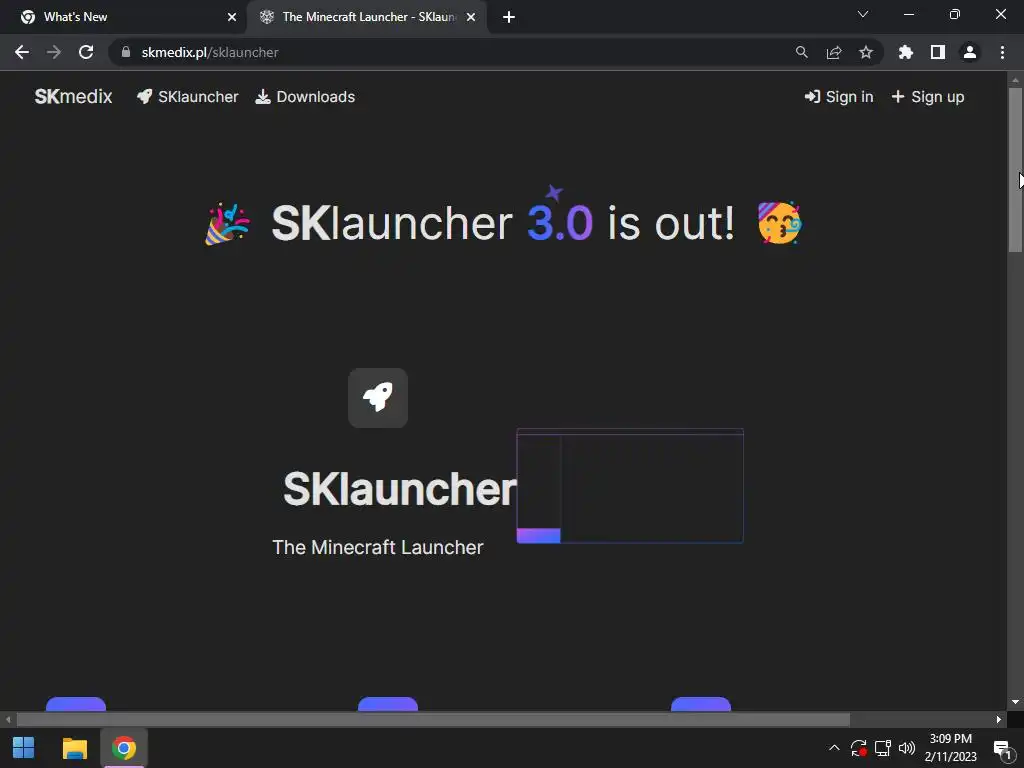Image resolution: width=1024 pixels, height=768 pixels.
Task: Reload the skmedix.pl page
Action: click(86, 52)
